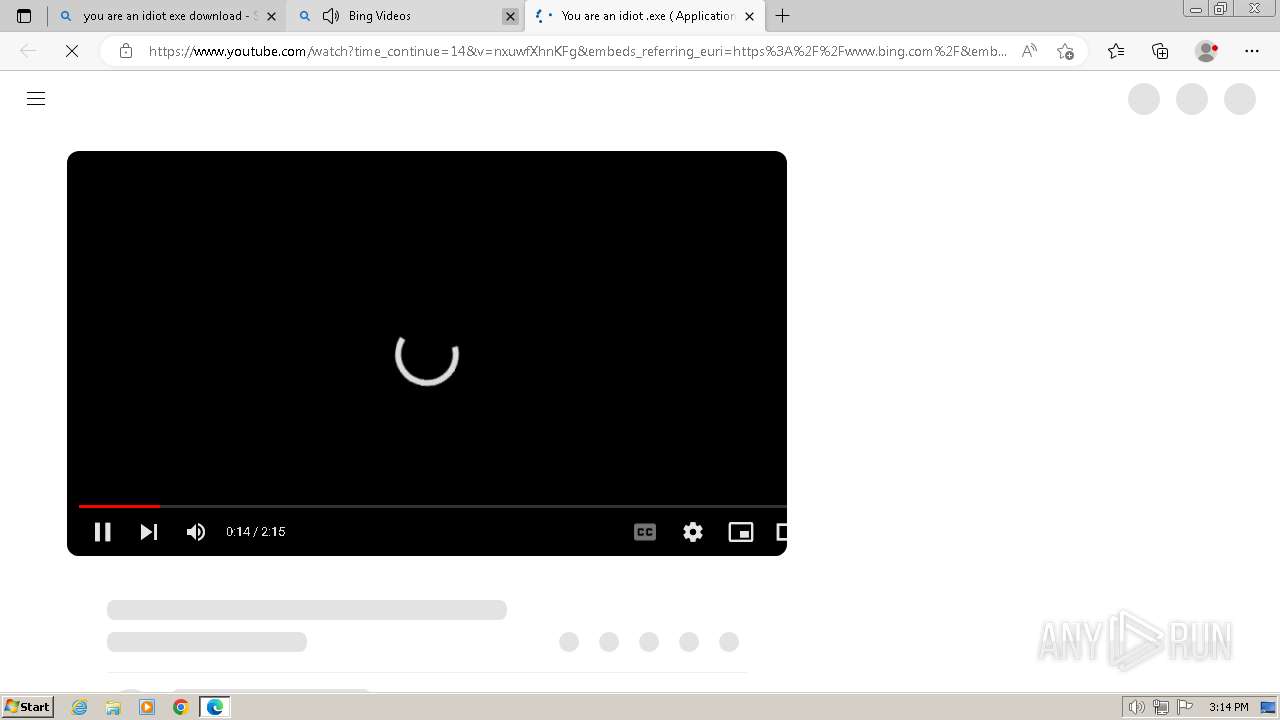Close the YouTube tab
The width and height of the screenshot is (1280, 720).
click(x=749, y=16)
